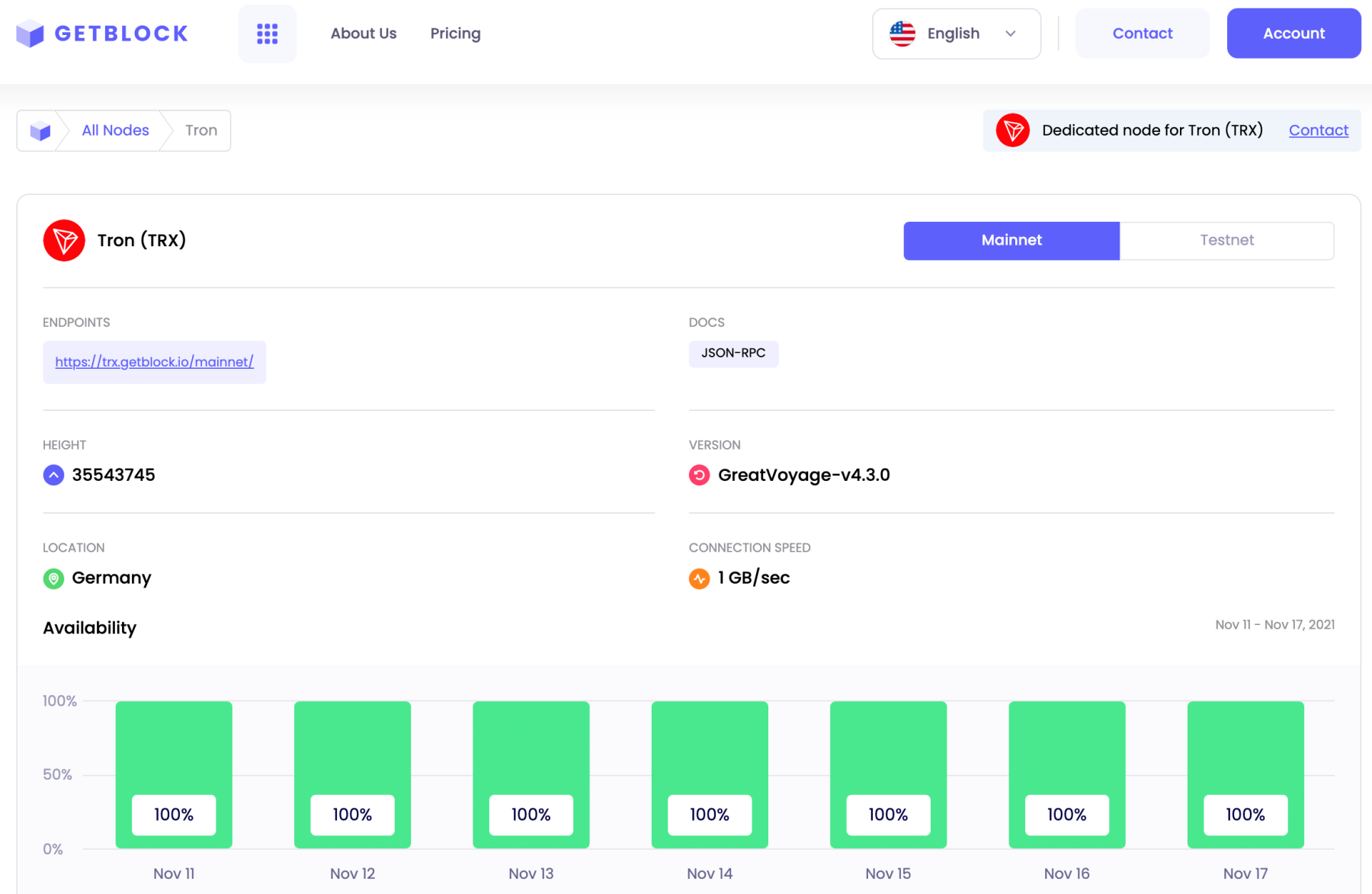1372x894 pixels.
Task: Click the Nov 14 availability bar
Action: pos(709,774)
